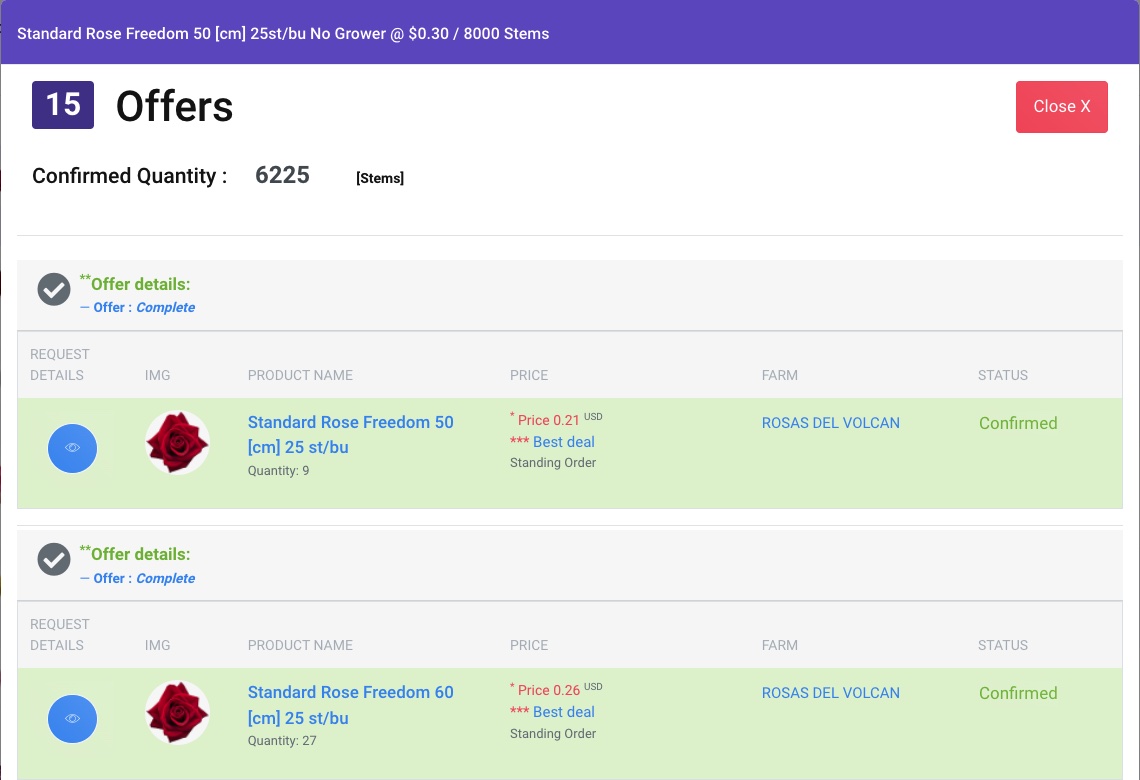The height and width of the screenshot is (780, 1140).
Task: Select the checkmark icon on the second offer
Action: 54,559
